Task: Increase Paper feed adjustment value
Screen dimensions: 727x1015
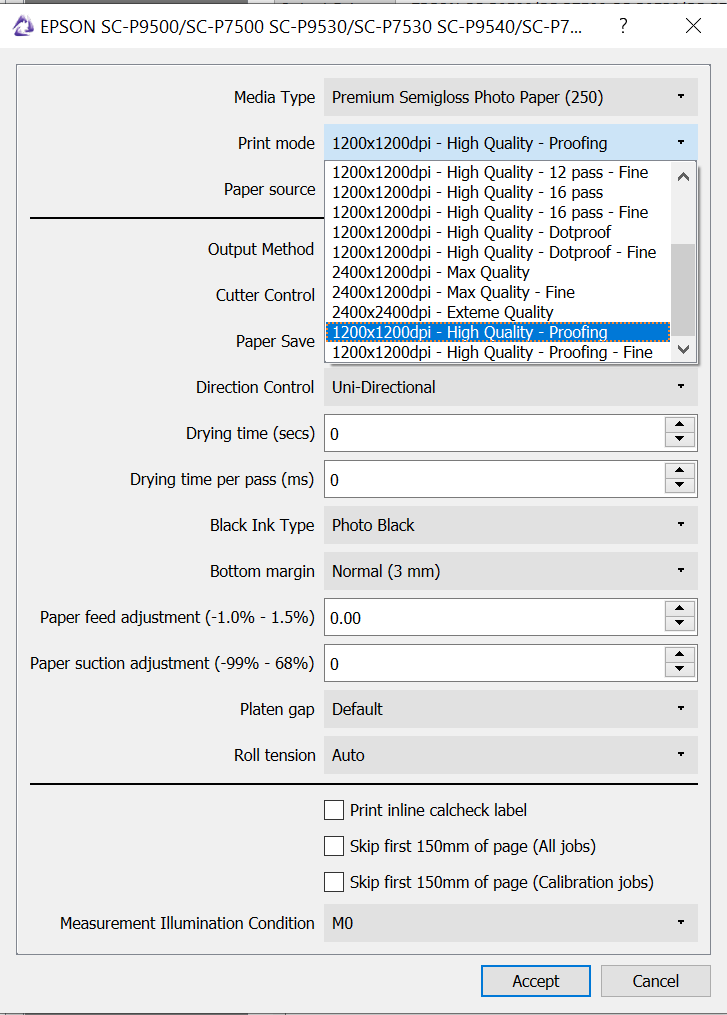Action: tap(680, 608)
